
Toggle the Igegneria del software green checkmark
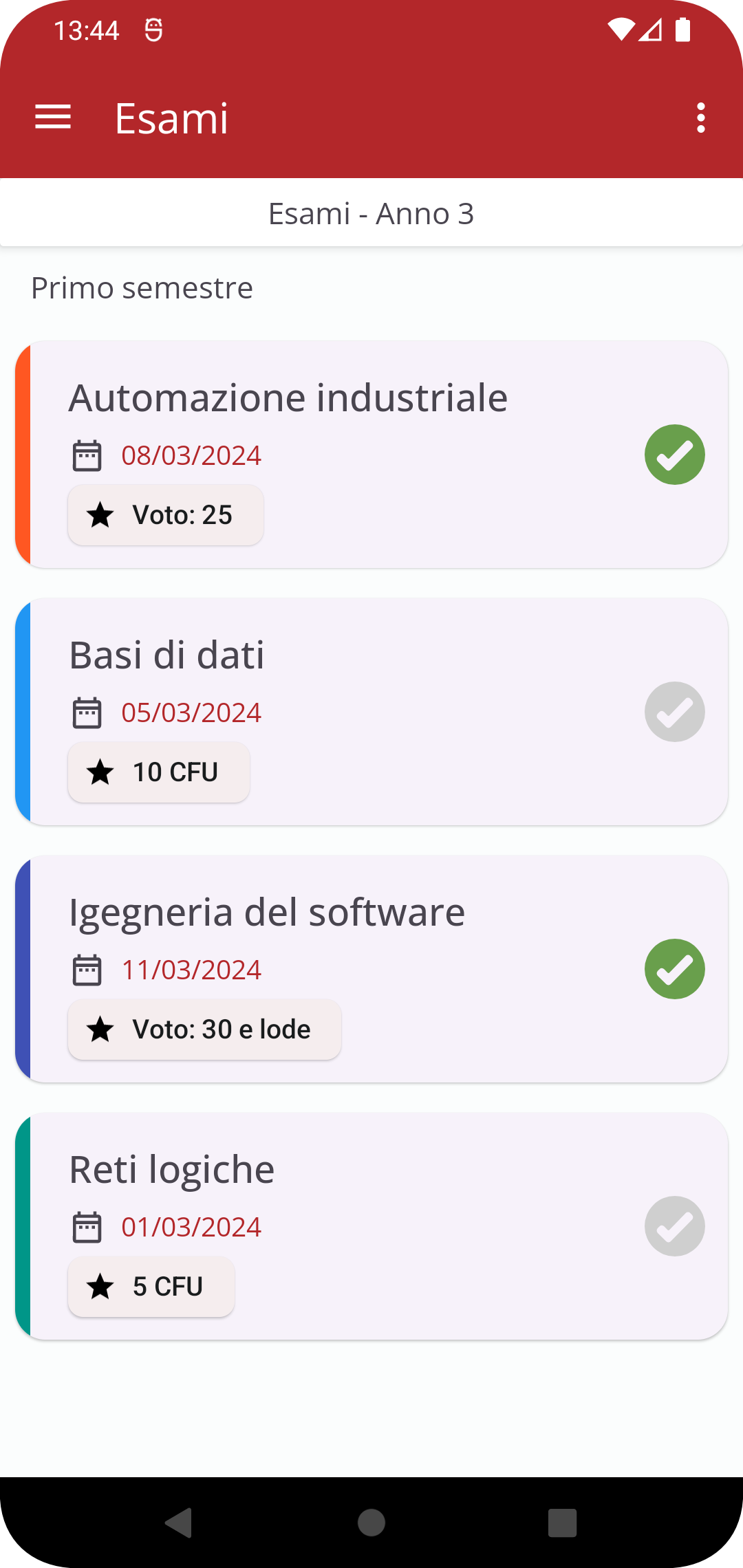pos(674,969)
